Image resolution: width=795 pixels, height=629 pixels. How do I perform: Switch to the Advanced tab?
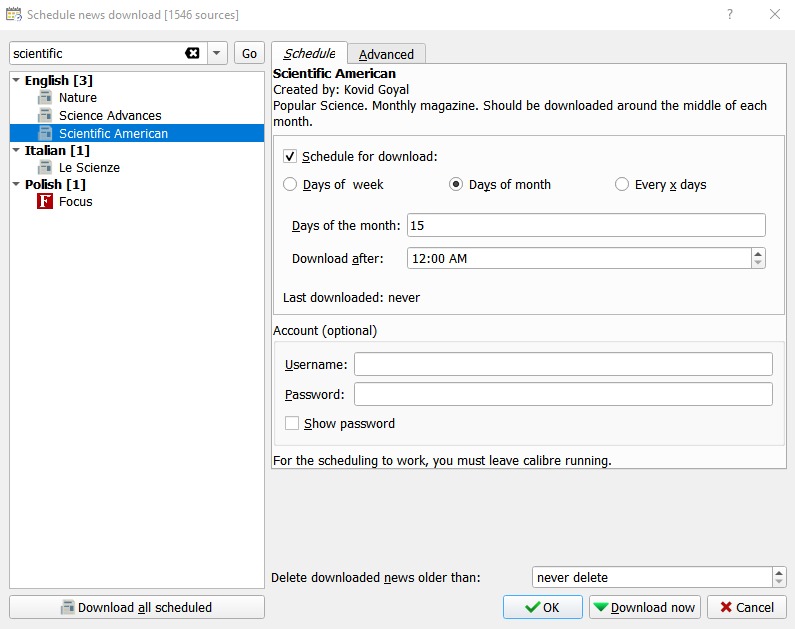(x=386, y=54)
